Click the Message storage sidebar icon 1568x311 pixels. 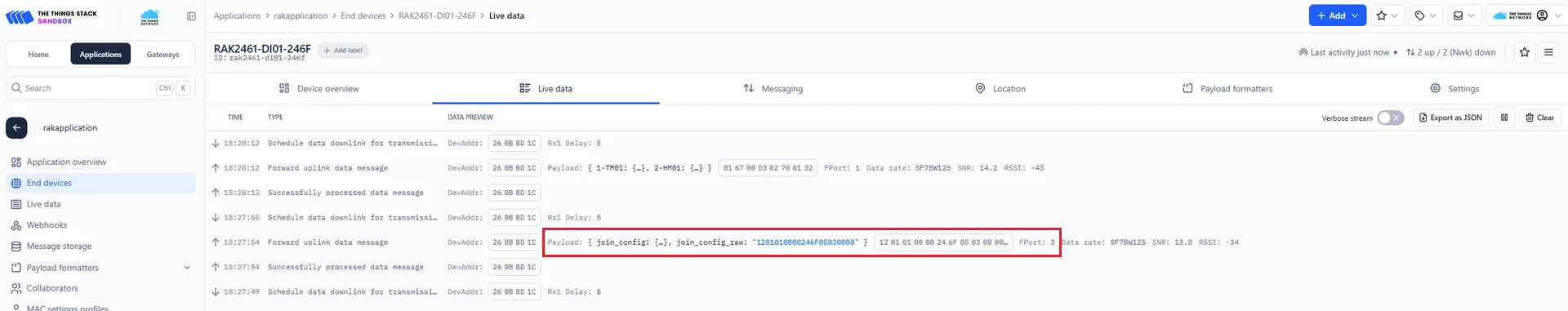[x=16, y=247]
